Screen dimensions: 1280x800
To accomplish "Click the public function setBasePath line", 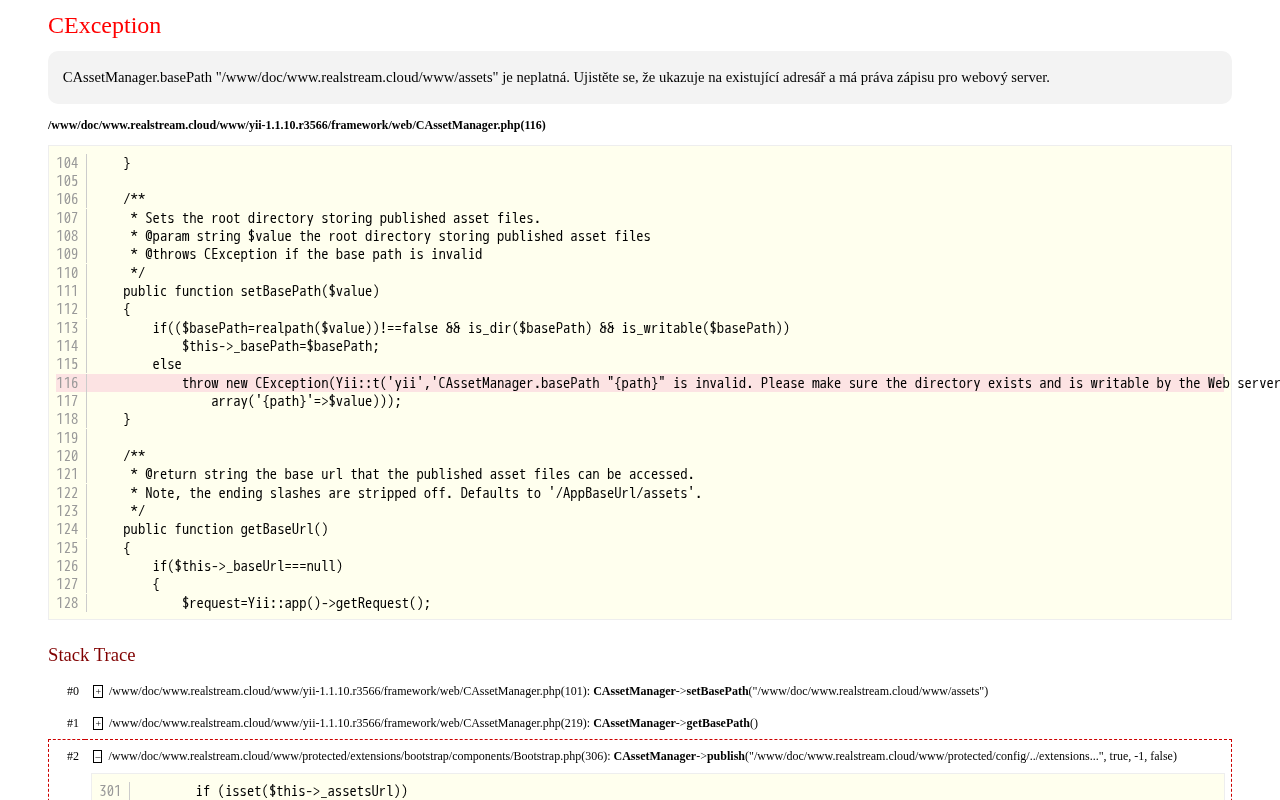I will (x=251, y=291).
